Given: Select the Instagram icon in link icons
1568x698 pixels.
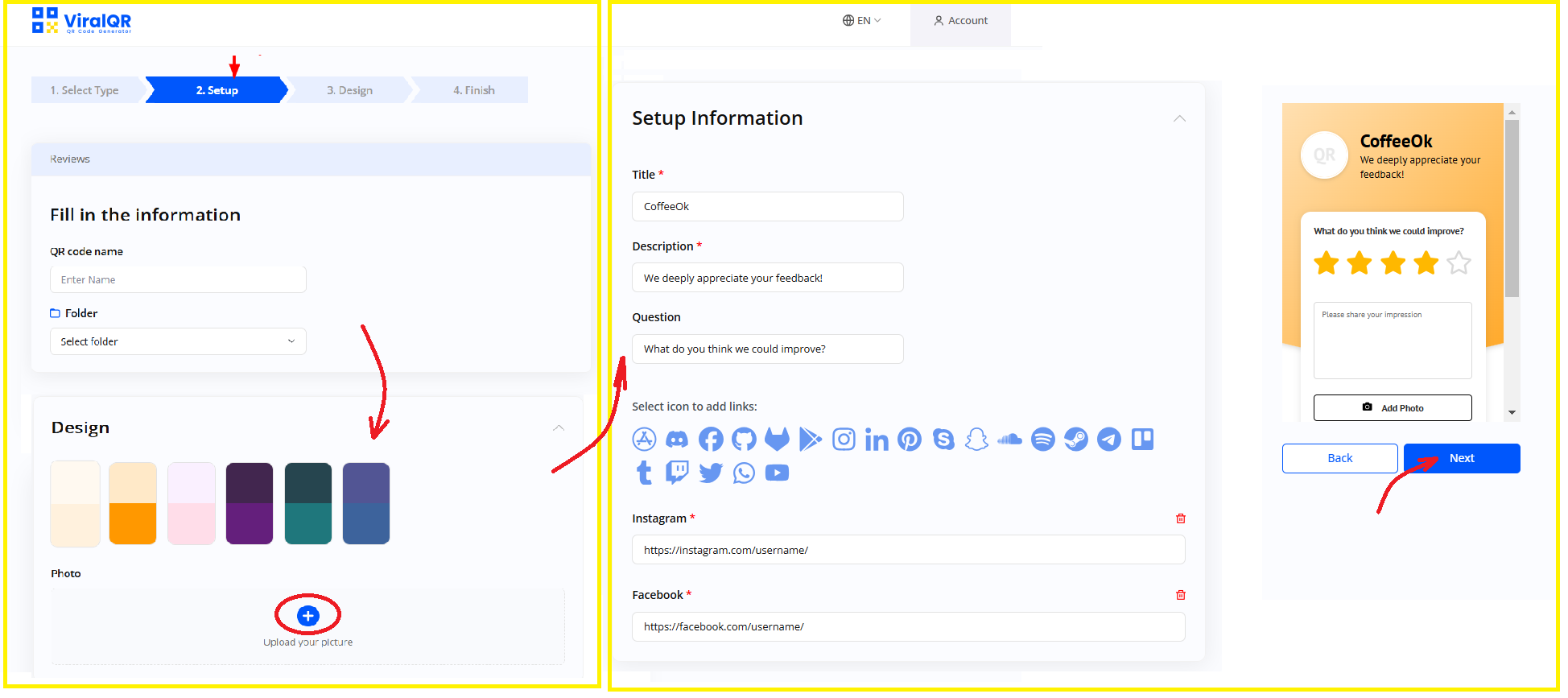Looking at the screenshot, I should click(844, 440).
